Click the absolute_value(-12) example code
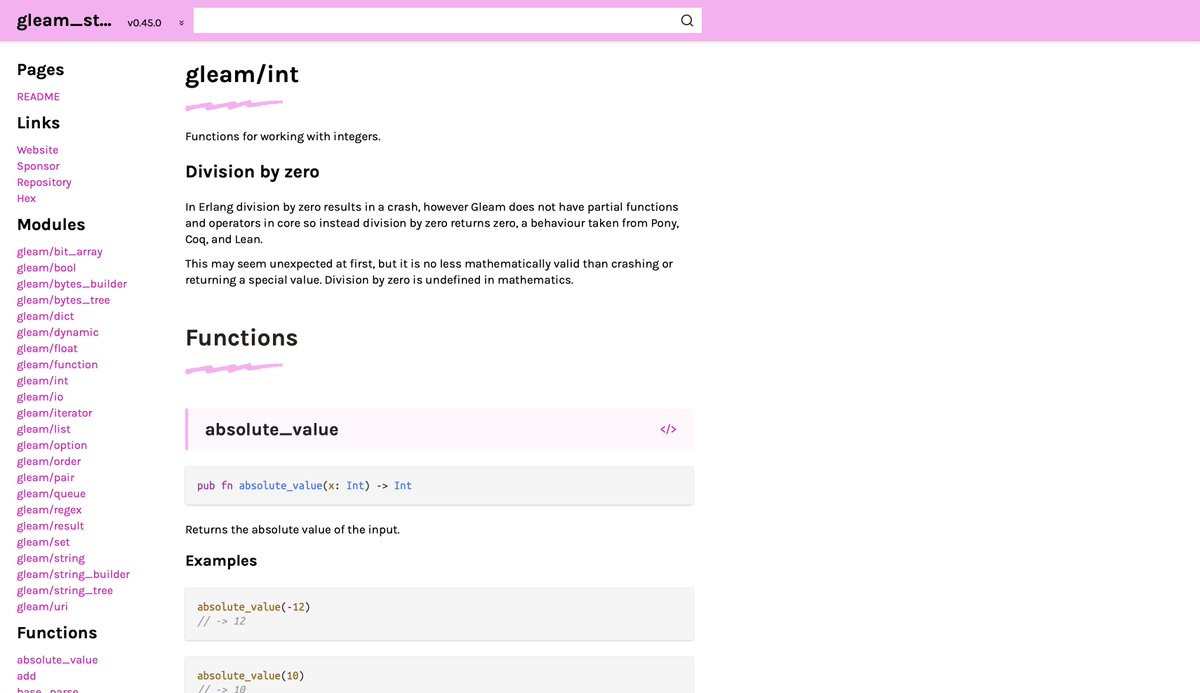1200x693 pixels. click(254, 607)
